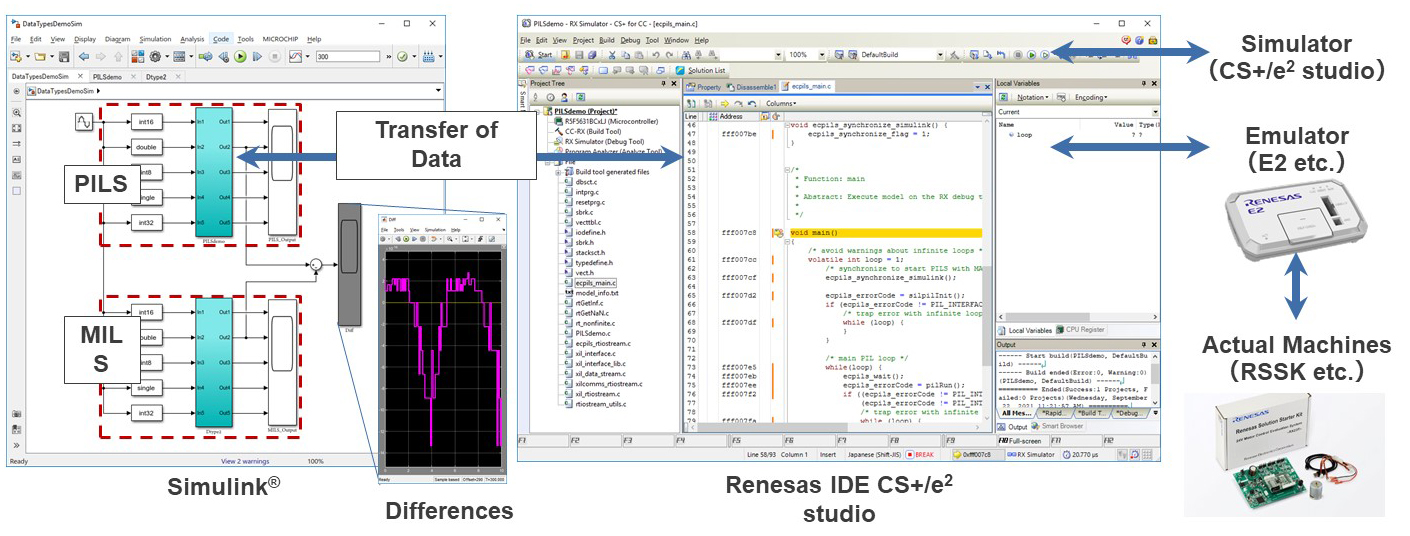Viewport: 1410px width, 536px height.
Task: Click the Back navigation arrow in Simulink
Action: click(x=84, y=56)
